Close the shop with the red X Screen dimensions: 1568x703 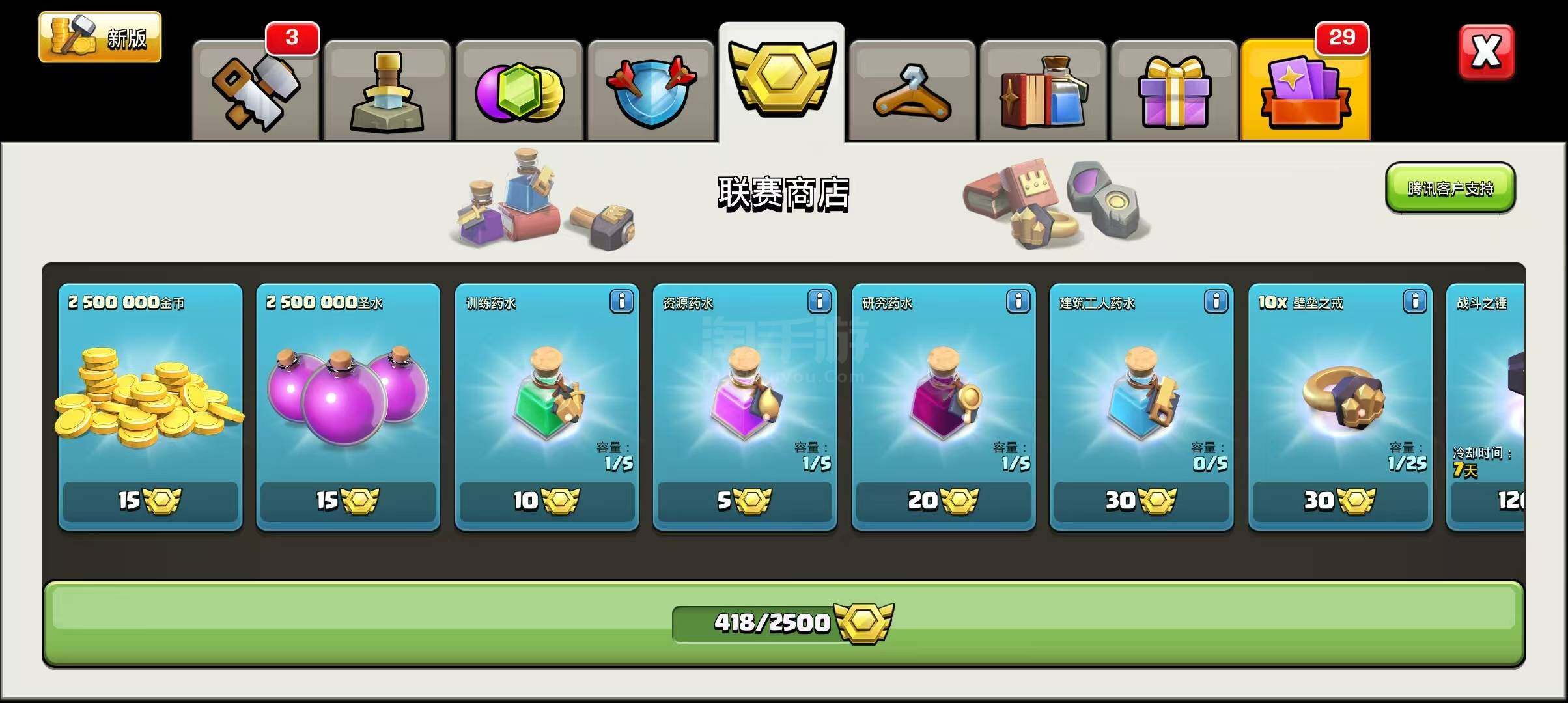(x=1487, y=52)
